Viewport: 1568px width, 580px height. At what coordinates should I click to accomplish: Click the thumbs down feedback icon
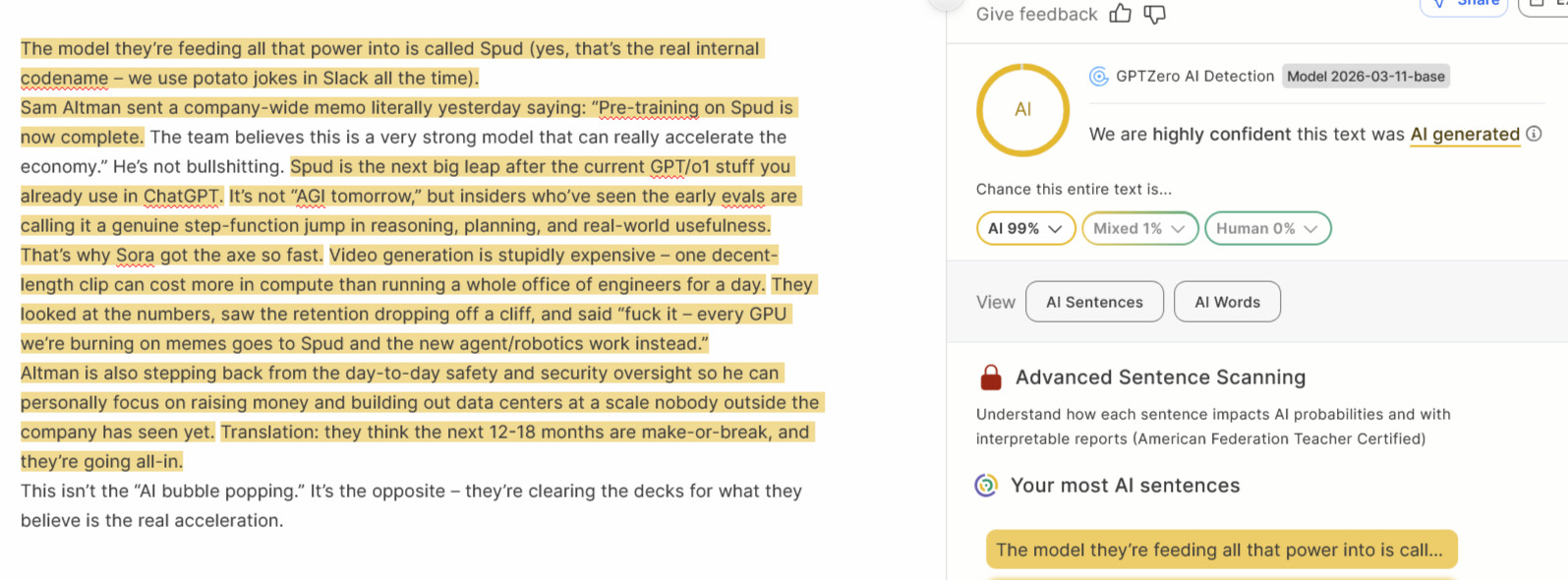pyautogui.click(x=1155, y=14)
